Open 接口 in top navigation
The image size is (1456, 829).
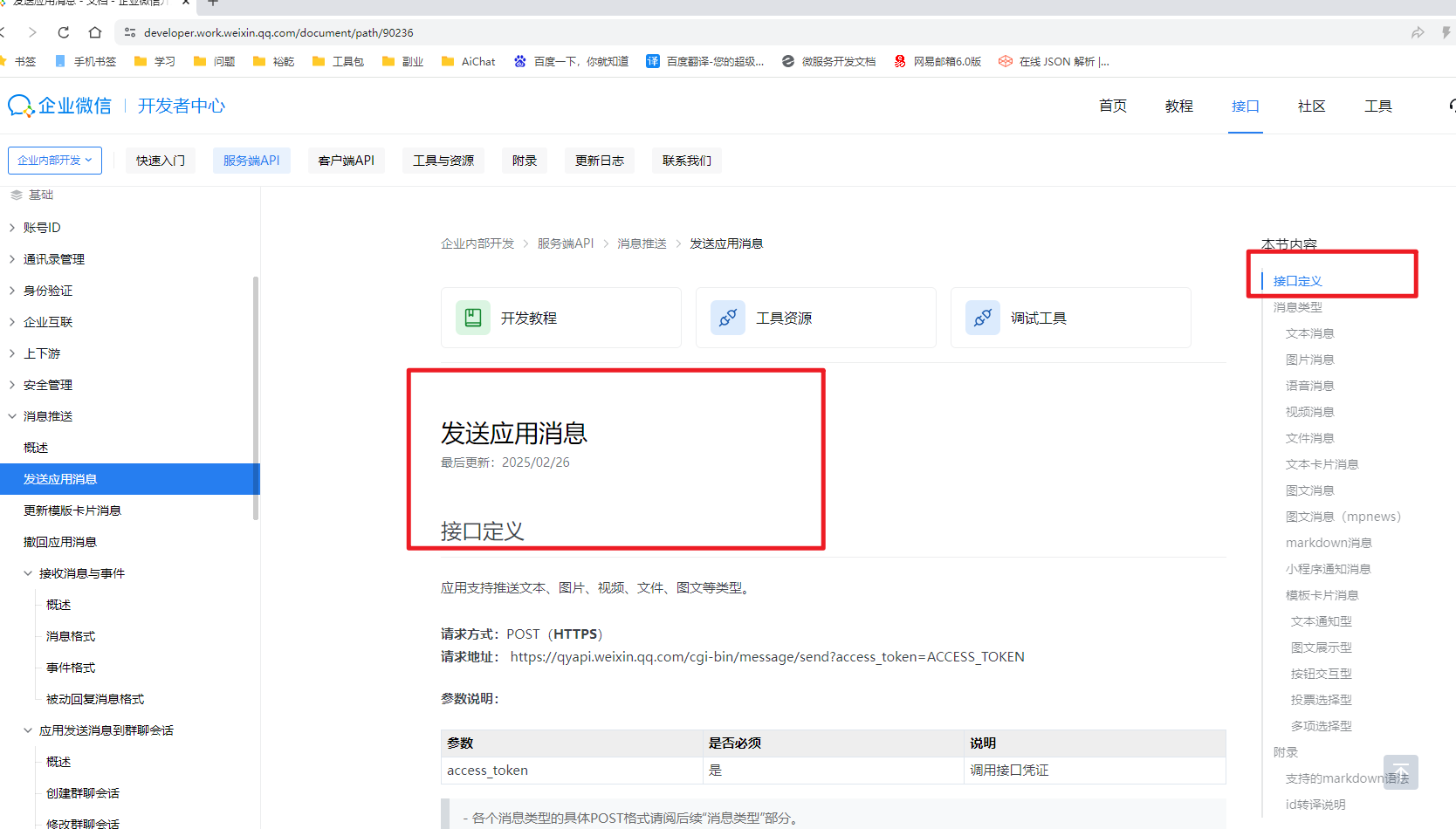pyautogui.click(x=1246, y=106)
